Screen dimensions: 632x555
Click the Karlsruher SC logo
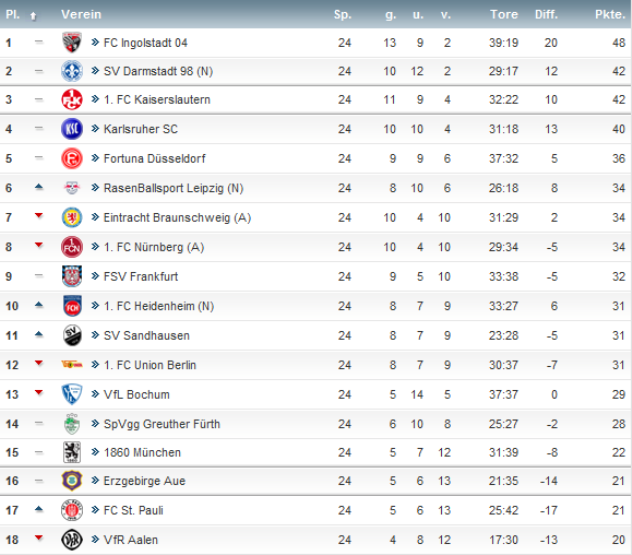[72, 129]
